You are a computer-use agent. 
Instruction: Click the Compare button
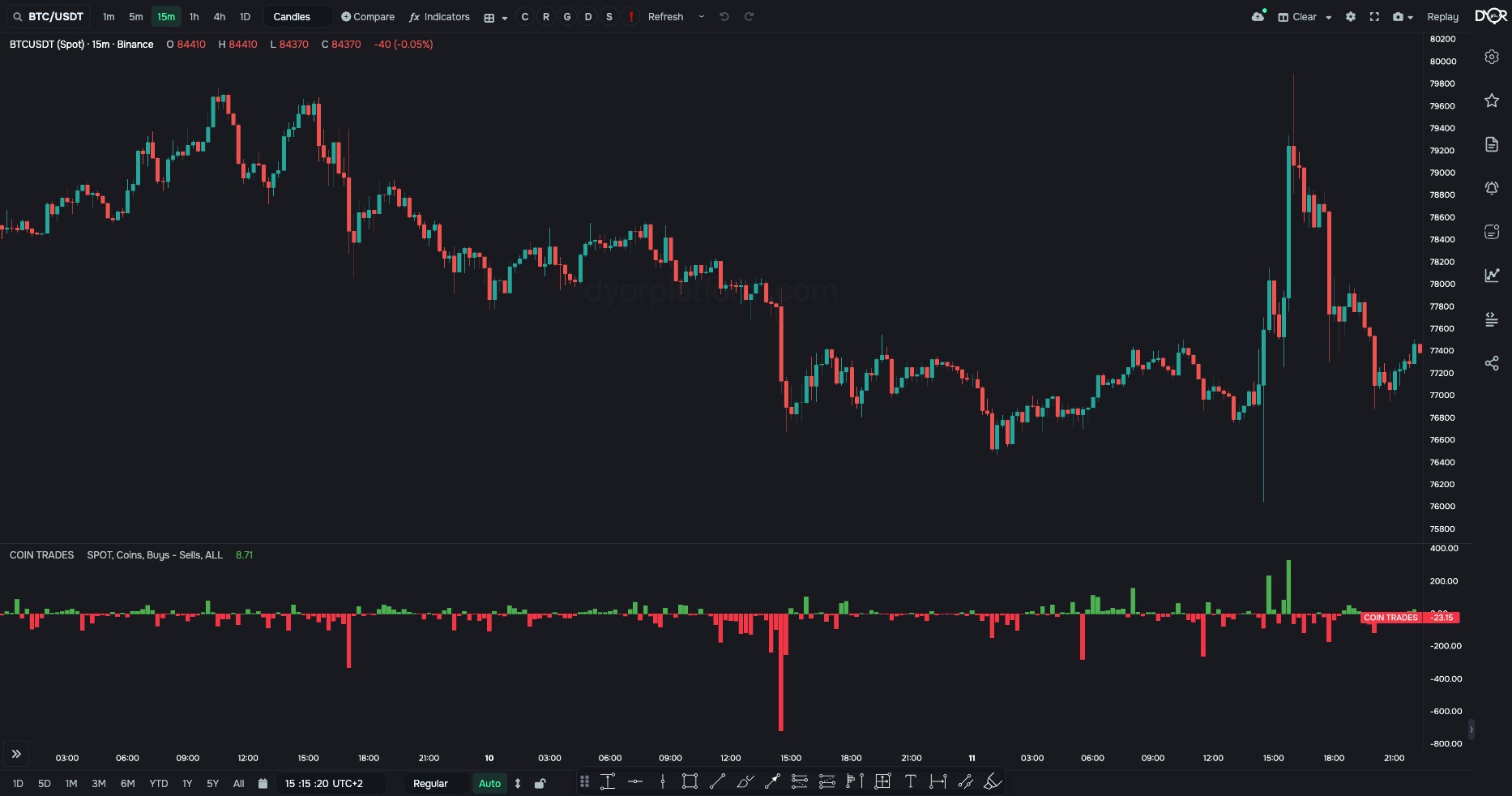368,16
